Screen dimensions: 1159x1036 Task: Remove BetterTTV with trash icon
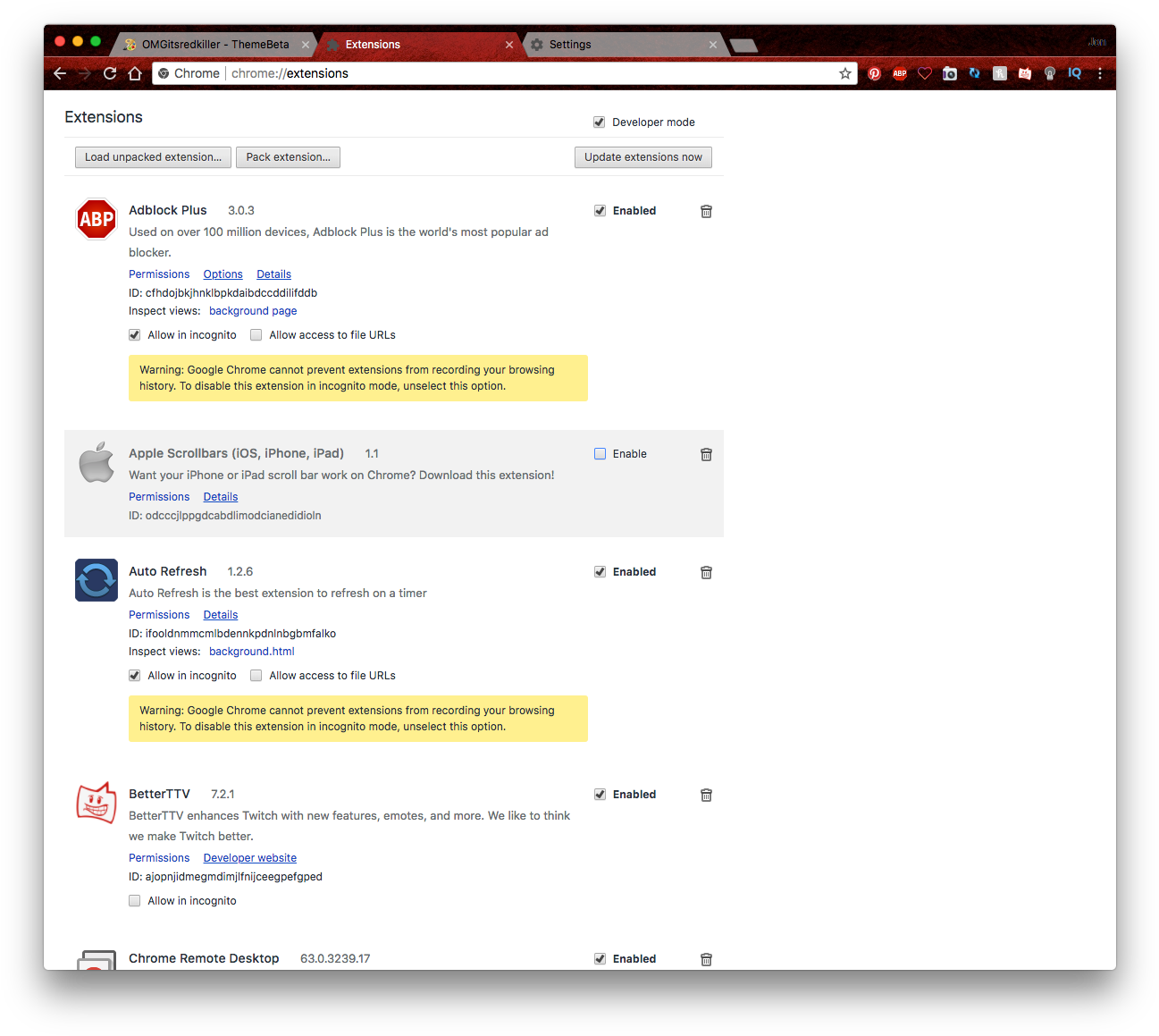click(706, 795)
